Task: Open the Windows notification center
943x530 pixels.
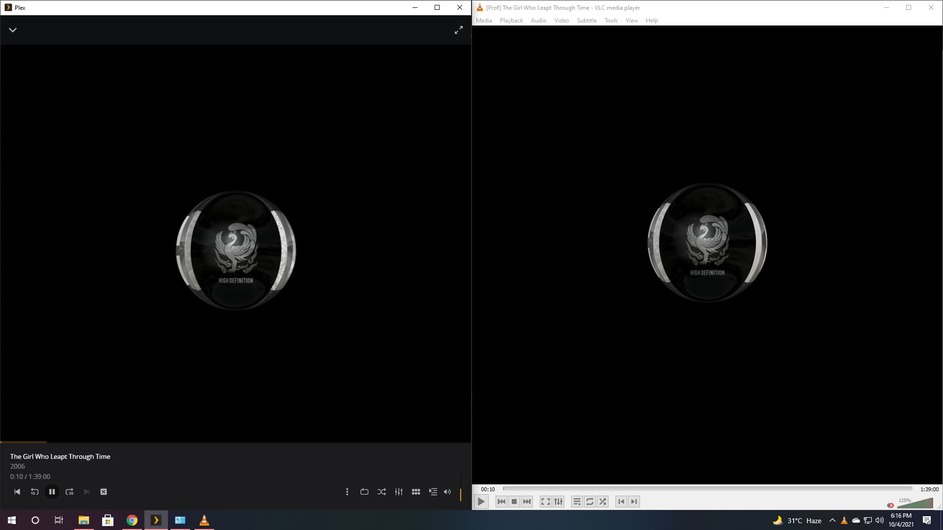Action: [x=927, y=520]
